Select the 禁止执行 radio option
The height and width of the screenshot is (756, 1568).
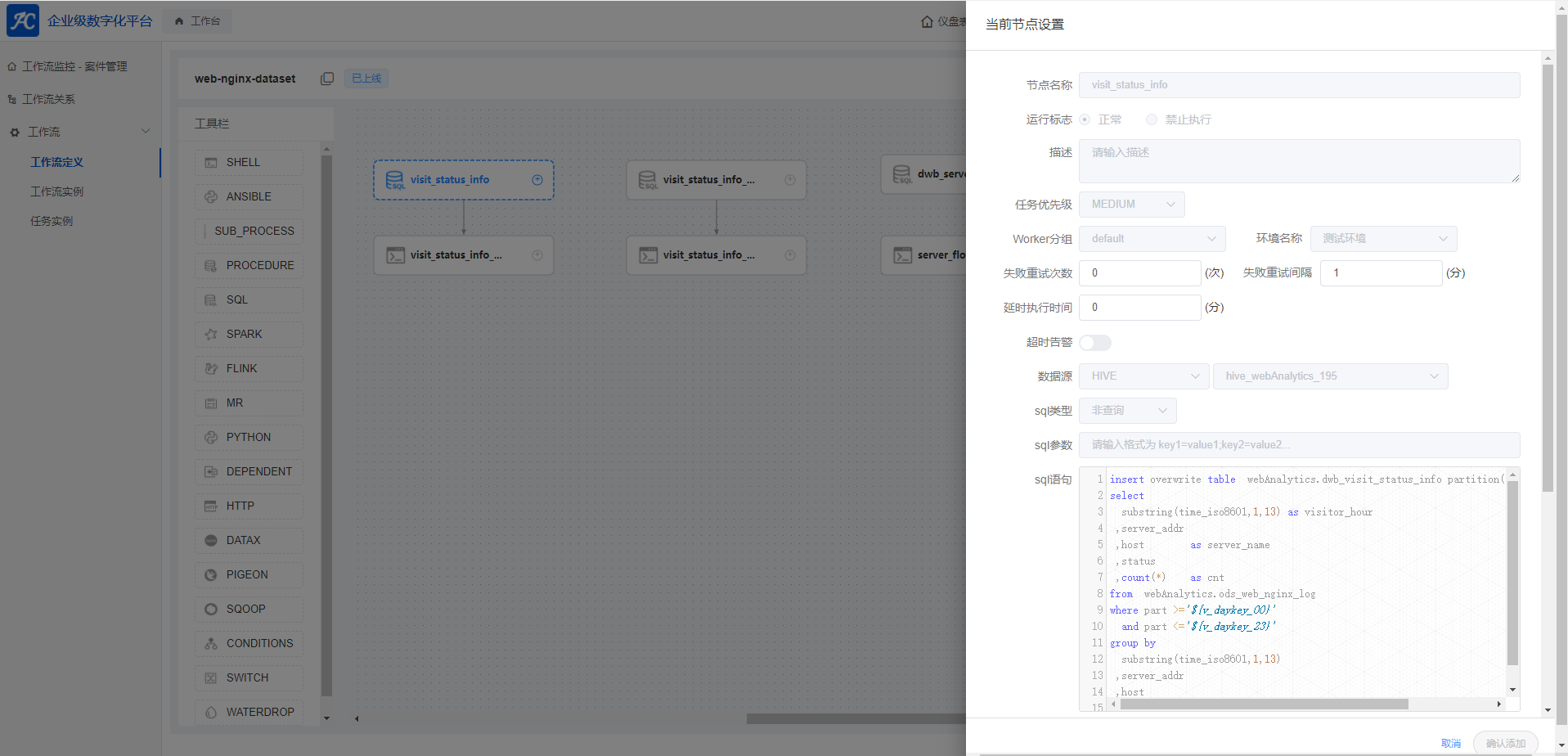(1152, 119)
